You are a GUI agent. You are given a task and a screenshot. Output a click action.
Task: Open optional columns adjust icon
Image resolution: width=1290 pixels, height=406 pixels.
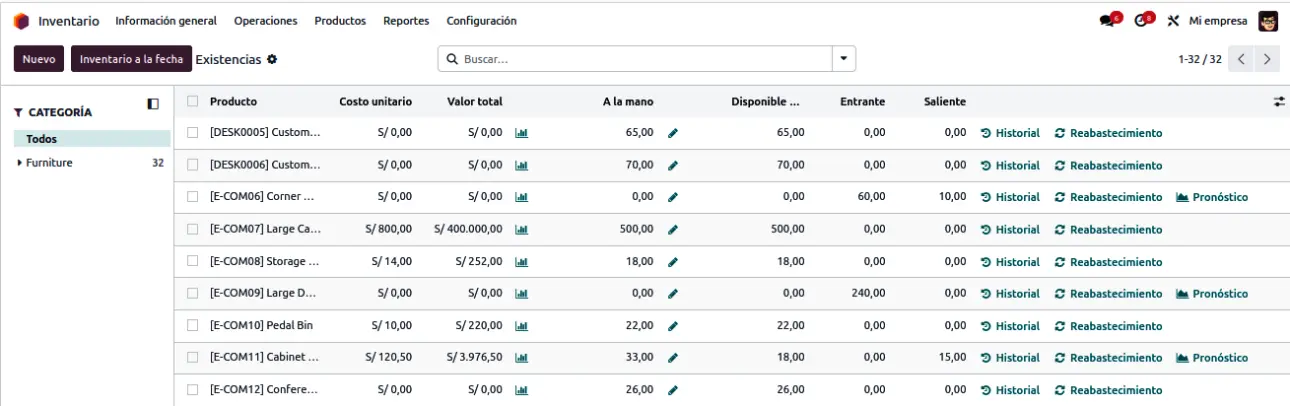(x=1278, y=102)
